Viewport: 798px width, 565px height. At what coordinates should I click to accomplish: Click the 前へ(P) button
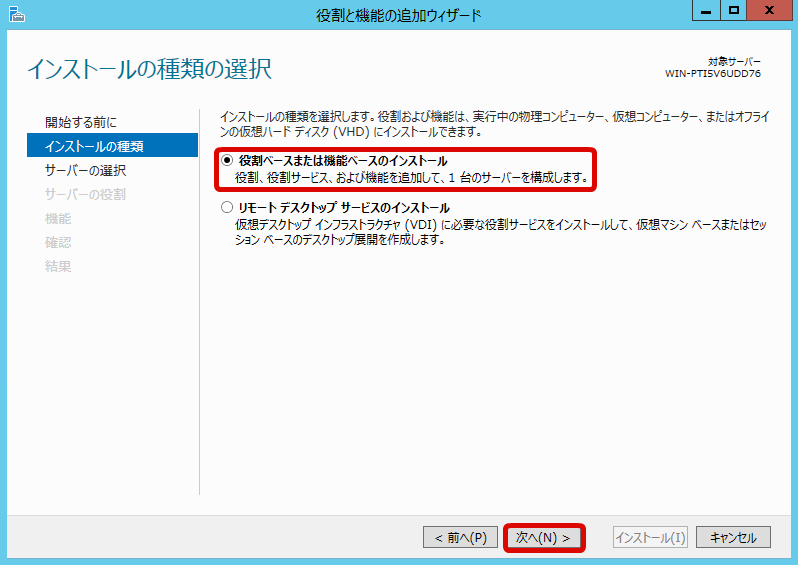[x=460, y=538]
